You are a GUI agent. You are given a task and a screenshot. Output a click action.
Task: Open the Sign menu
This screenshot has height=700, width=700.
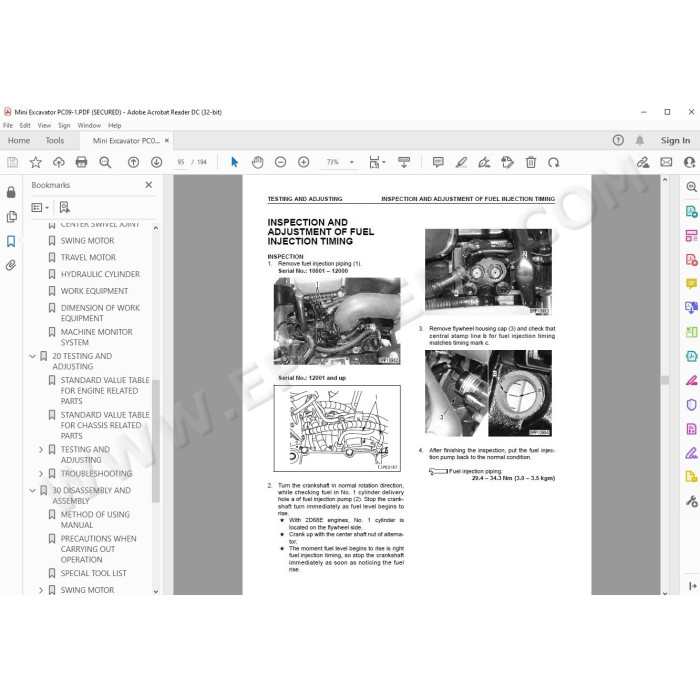point(64,125)
